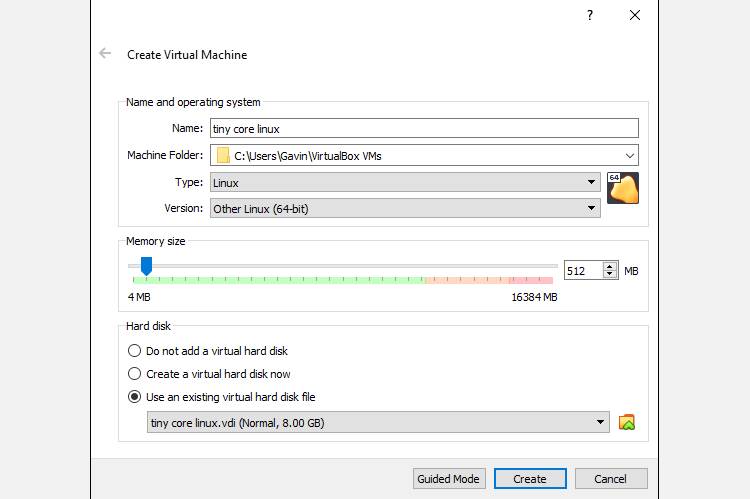The image size is (750, 499).
Task: Click the '4 MB' minimum label
Action: [139, 297]
